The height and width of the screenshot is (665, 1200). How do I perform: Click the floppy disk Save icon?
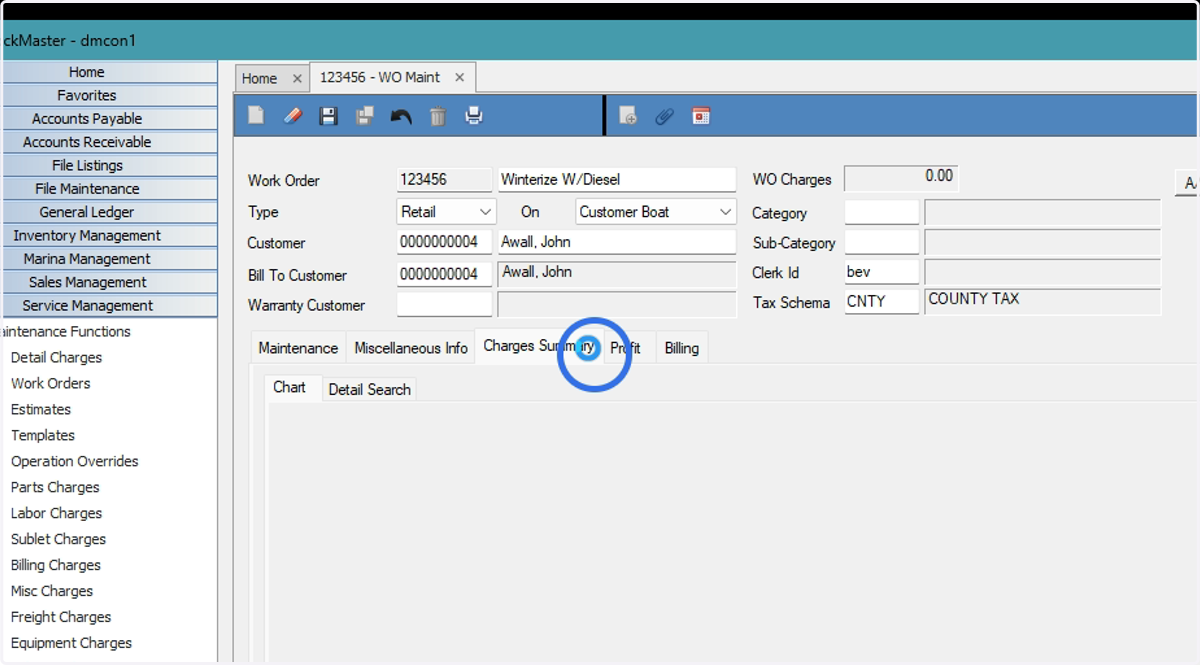(328, 116)
